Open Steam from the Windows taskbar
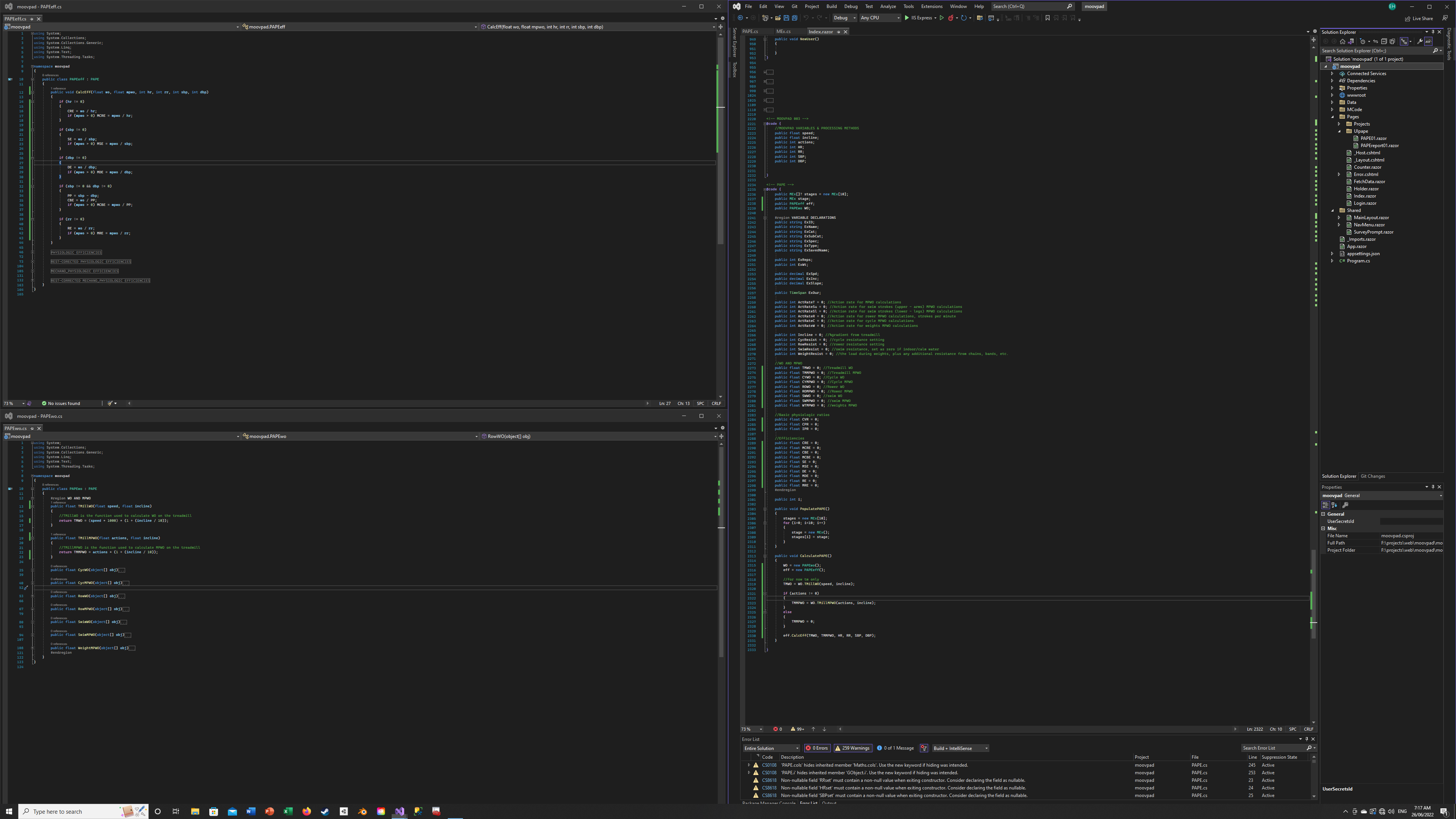 325,811
